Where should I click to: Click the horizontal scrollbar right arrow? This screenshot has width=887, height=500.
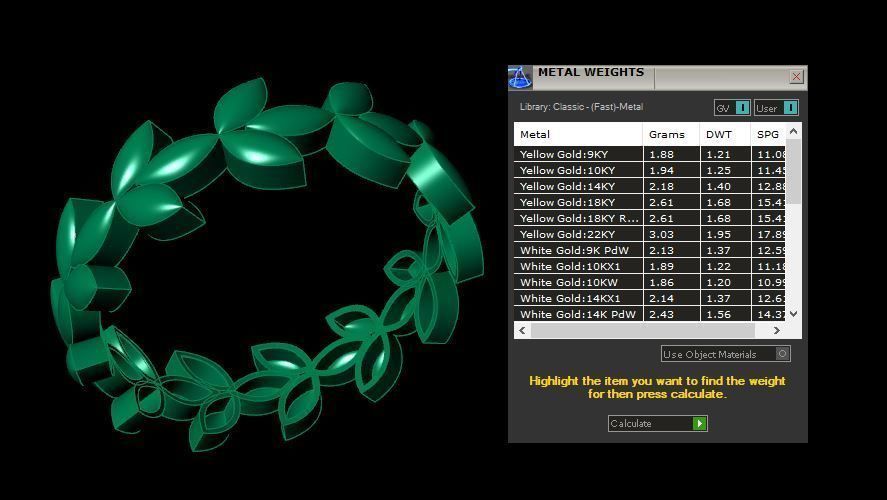pyautogui.click(x=777, y=330)
